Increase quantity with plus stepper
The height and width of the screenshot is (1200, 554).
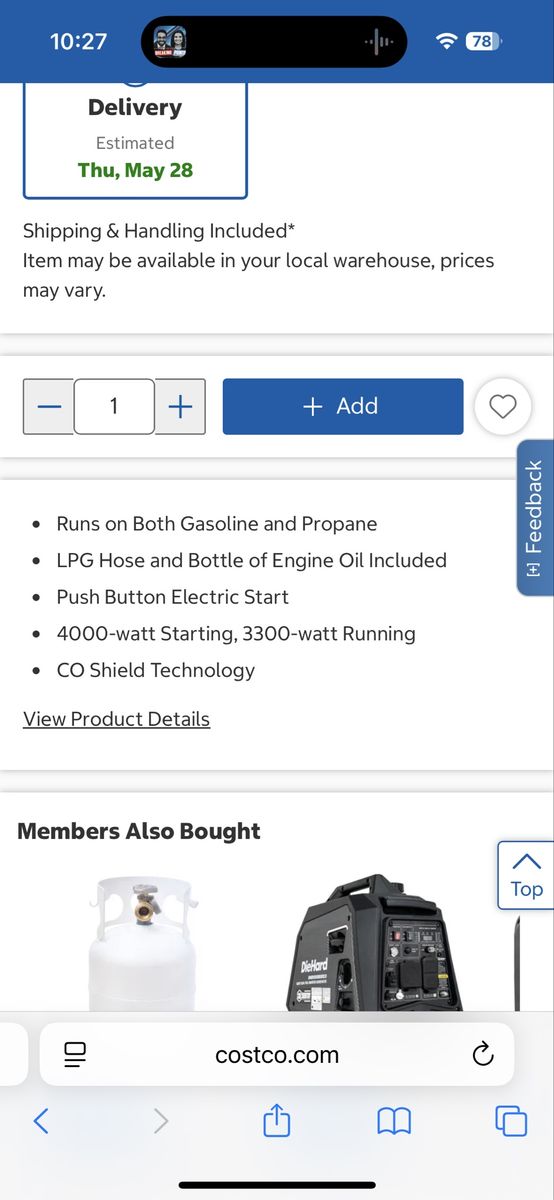180,406
